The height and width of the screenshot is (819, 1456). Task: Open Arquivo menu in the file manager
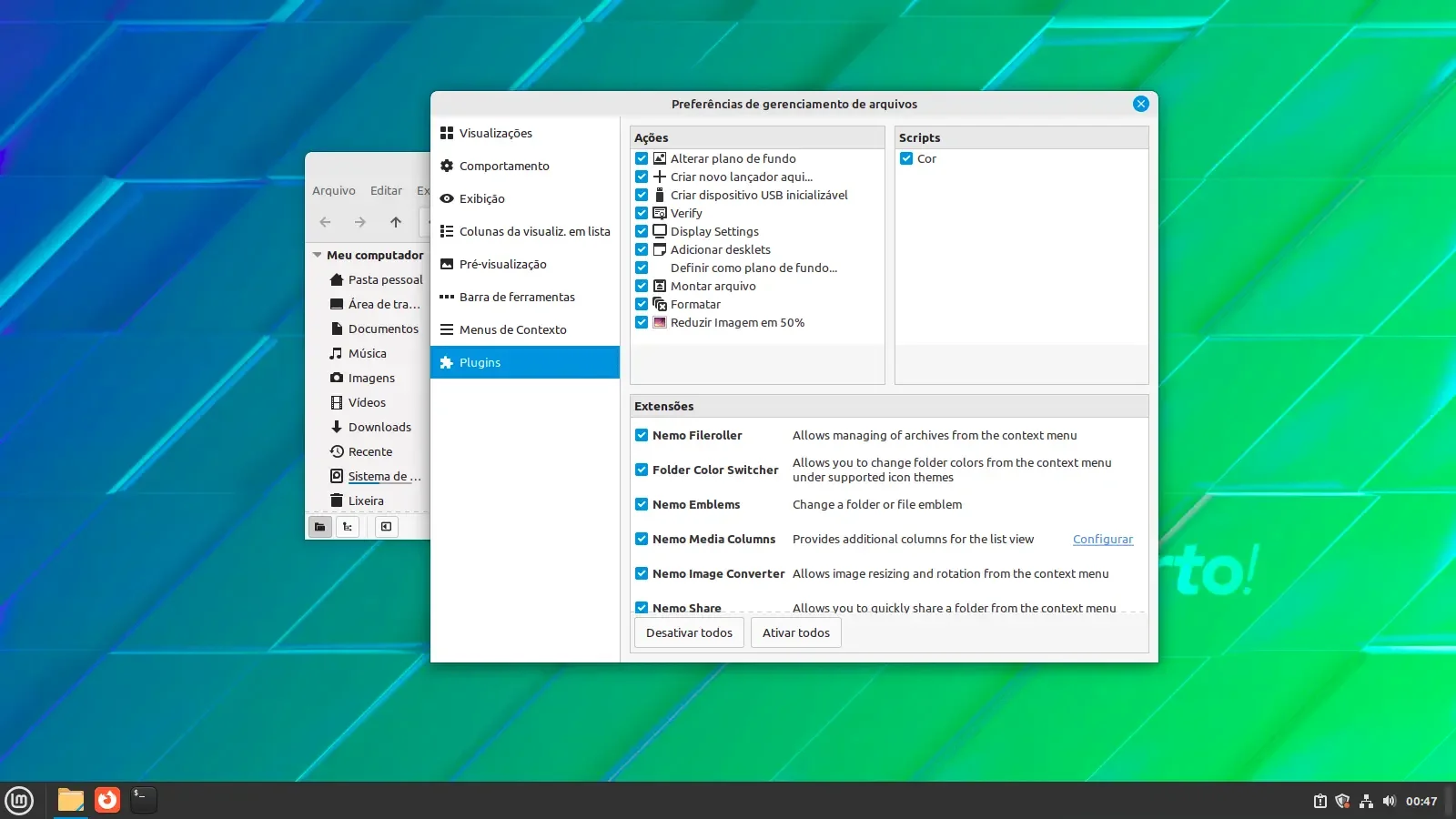(x=334, y=190)
